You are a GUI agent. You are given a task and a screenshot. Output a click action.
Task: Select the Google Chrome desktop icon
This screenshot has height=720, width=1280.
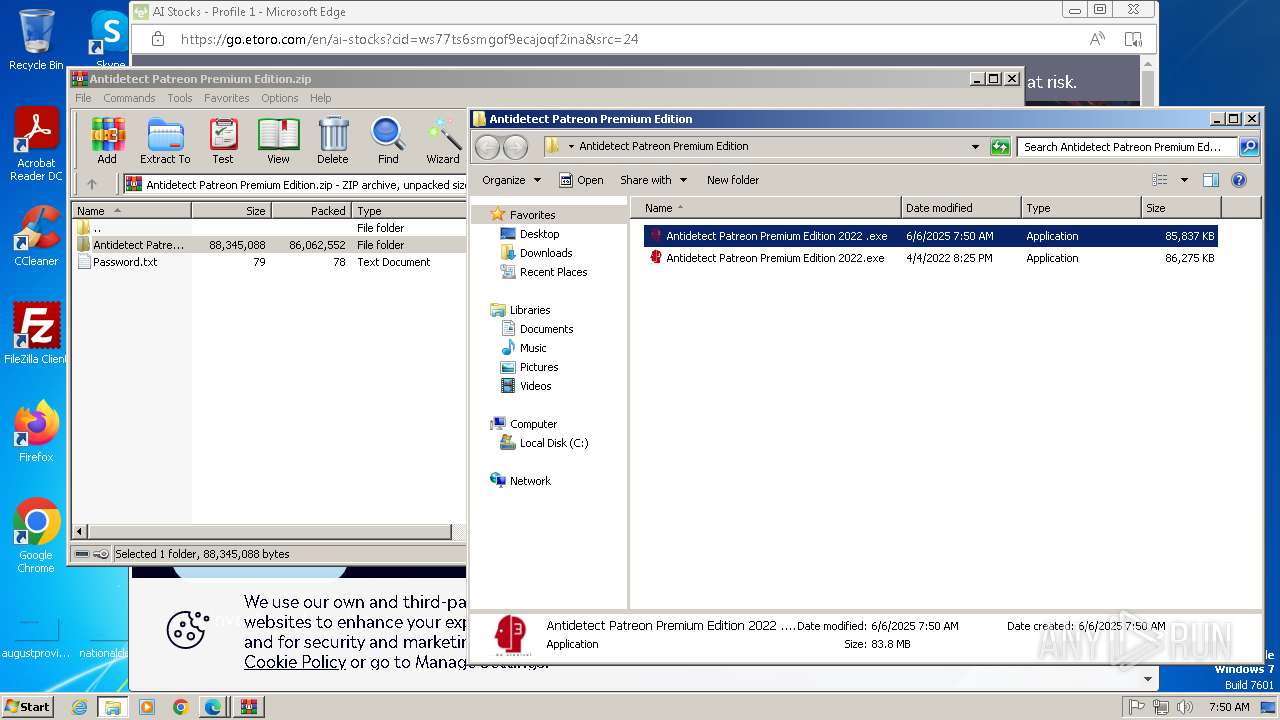(x=36, y=536)
